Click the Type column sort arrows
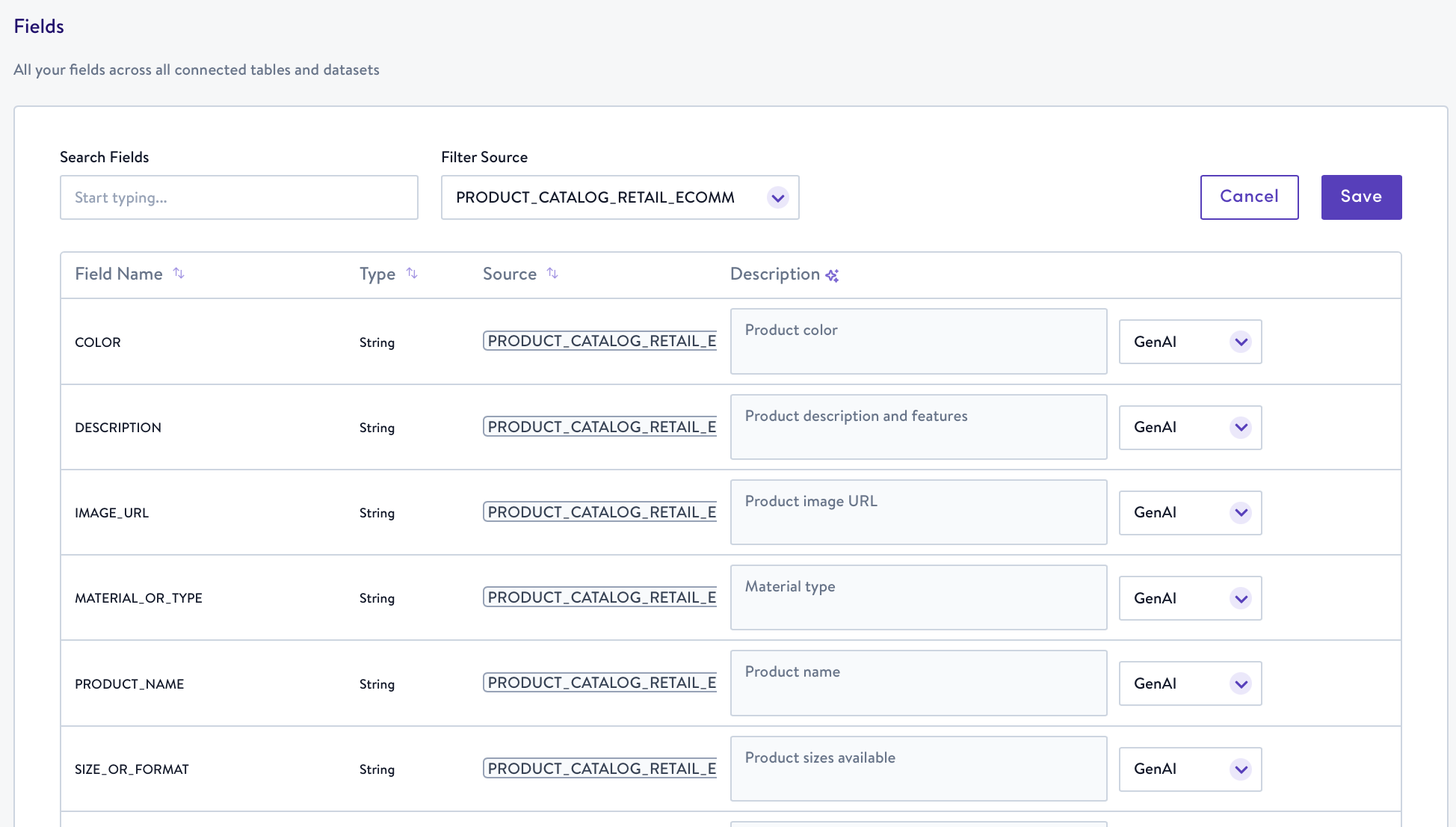Screen dimensions: 1456x827 [x=412, y=274]
